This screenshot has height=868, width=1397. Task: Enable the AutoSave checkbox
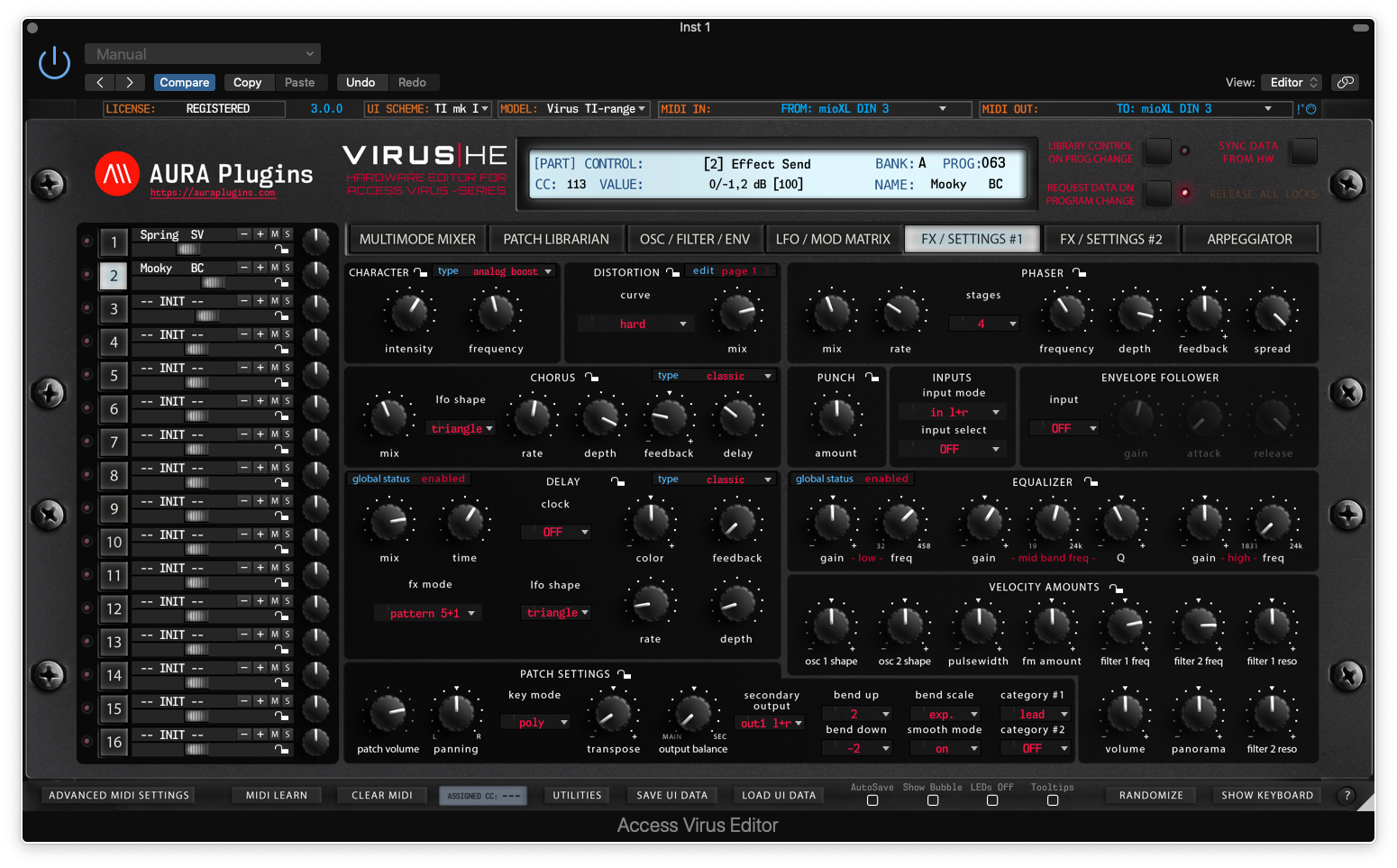[872, 800]
